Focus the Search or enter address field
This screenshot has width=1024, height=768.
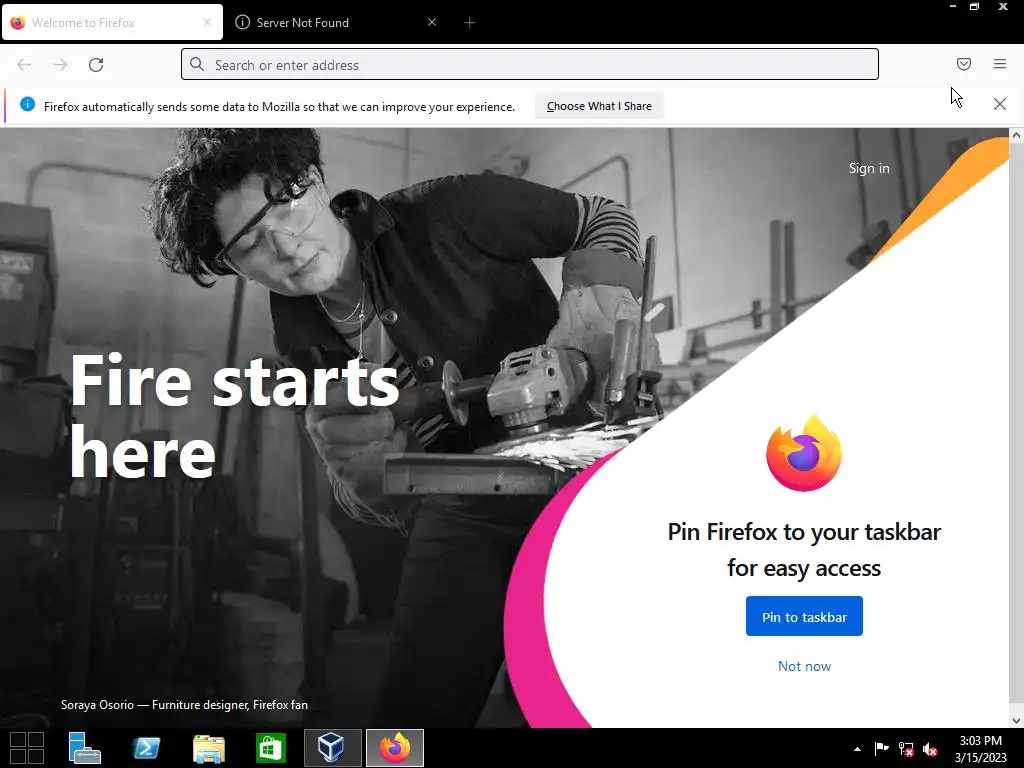point(530,65)
